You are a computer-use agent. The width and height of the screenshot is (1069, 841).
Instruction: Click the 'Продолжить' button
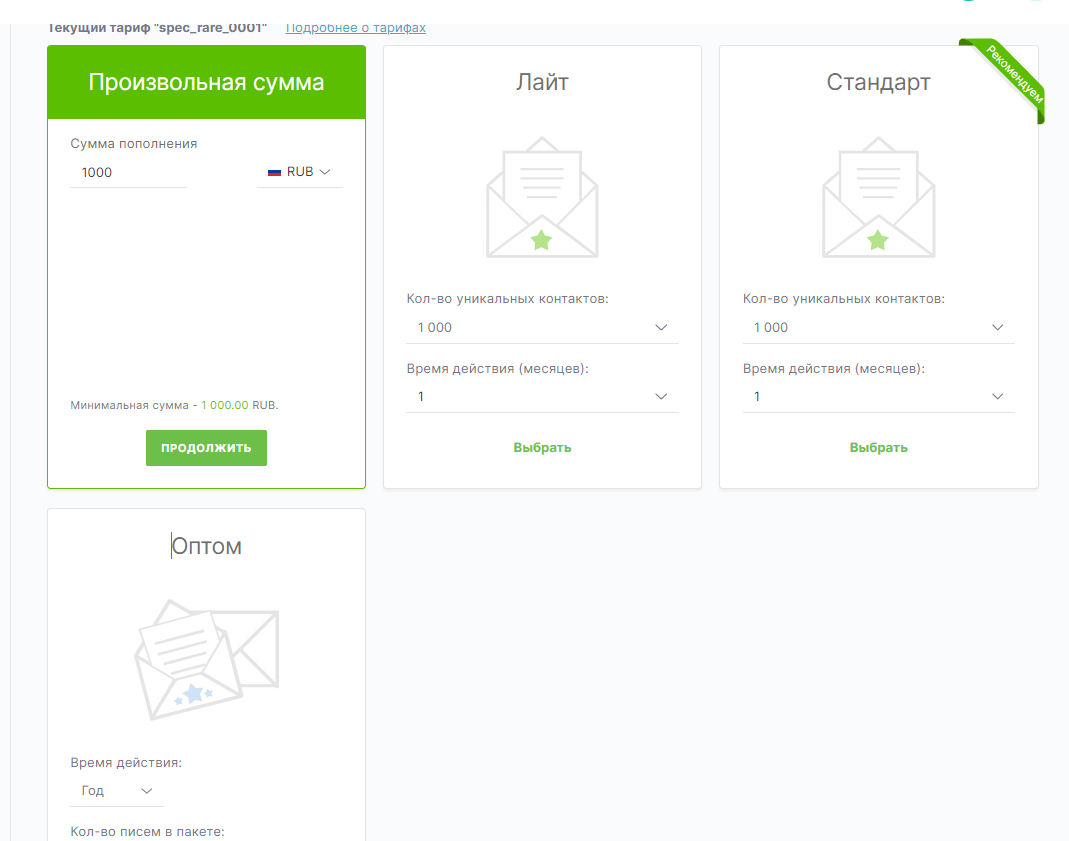[x=206, y=448]
